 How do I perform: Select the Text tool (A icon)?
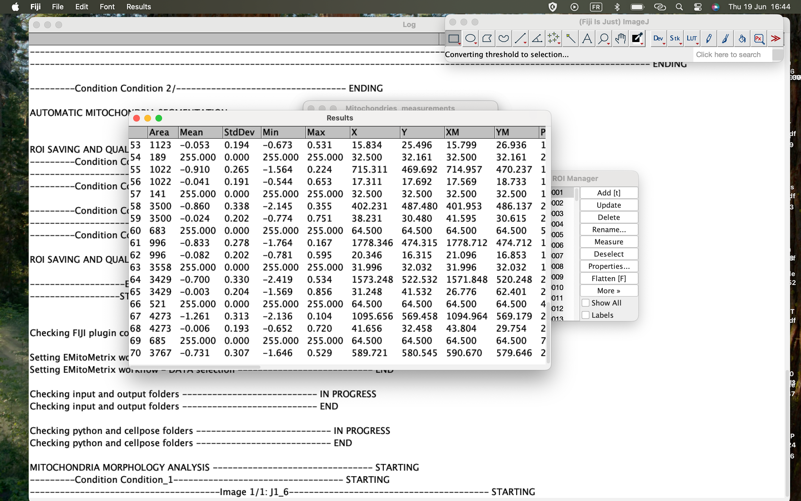click(587, 38)
